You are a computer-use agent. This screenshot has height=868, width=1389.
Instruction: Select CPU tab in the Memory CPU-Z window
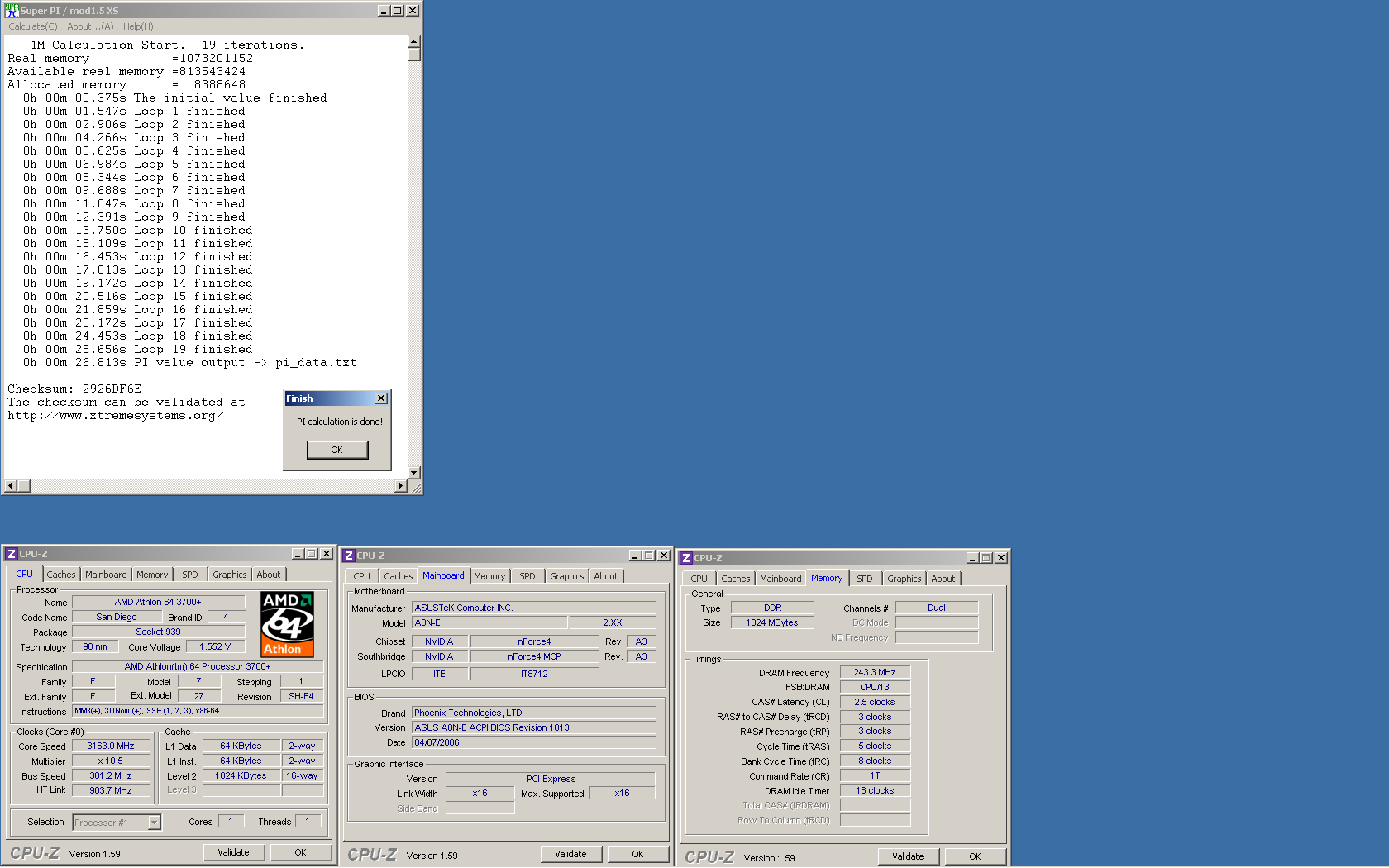699,579
